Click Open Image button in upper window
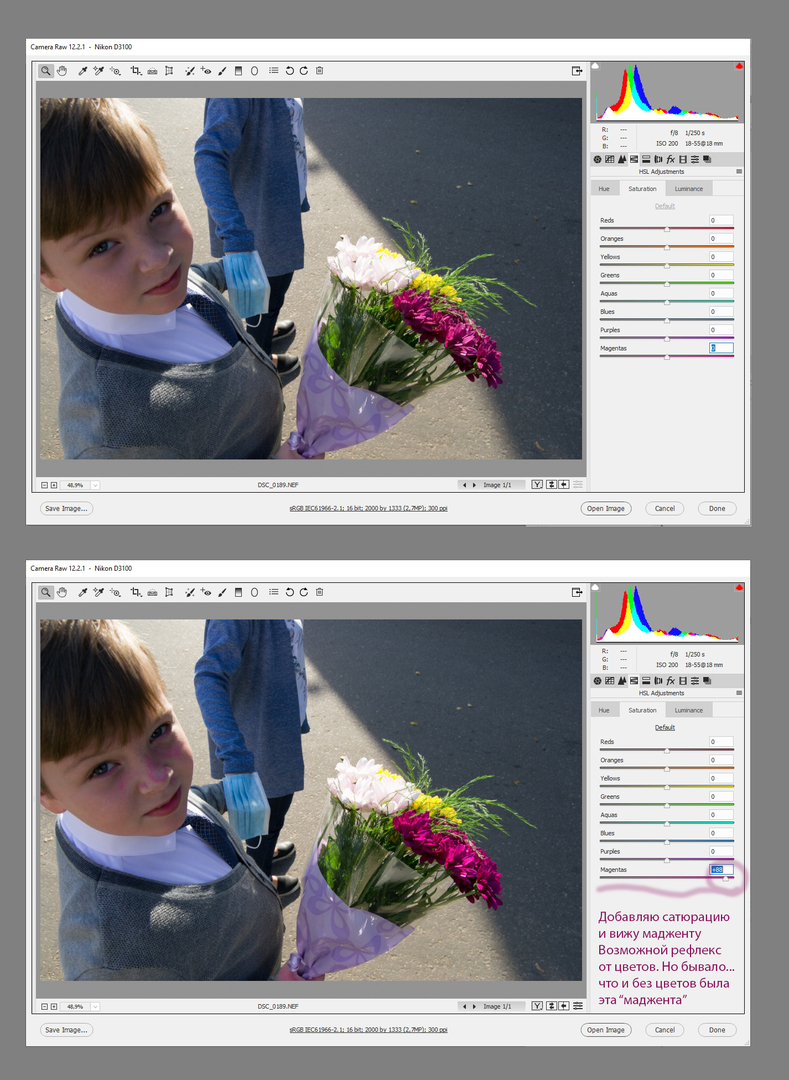 pos(605,508)
